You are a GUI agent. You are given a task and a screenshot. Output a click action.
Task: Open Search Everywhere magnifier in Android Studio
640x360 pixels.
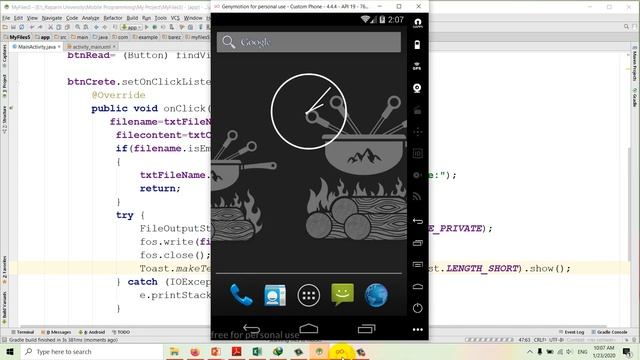coord(626,27)
